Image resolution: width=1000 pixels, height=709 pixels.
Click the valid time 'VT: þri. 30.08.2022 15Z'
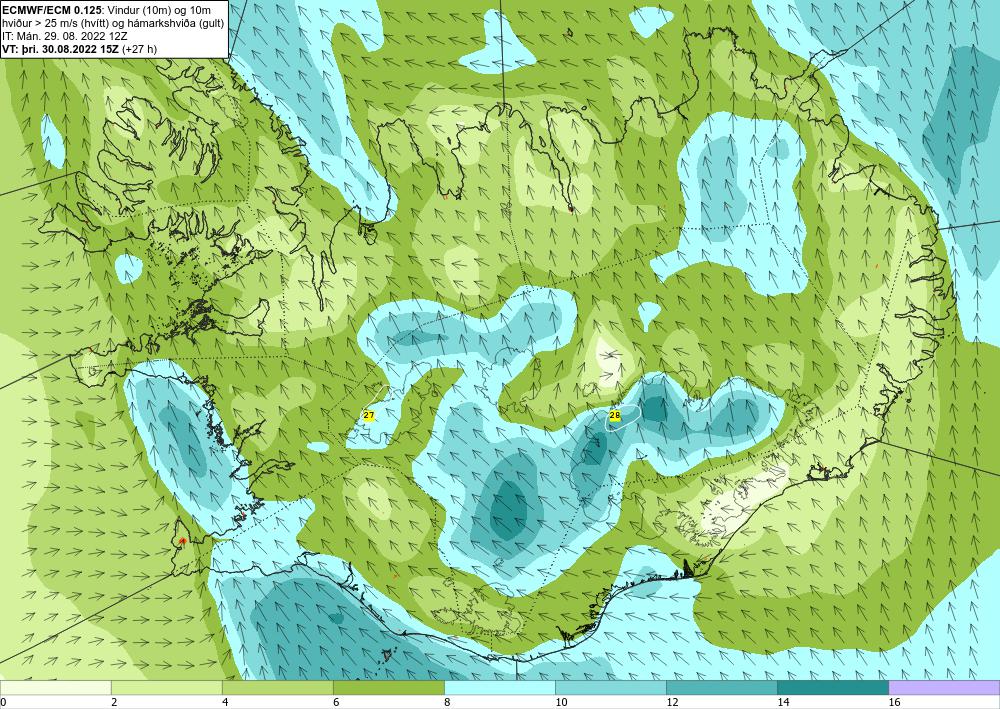pyautogui.click(x=62, y=48)
